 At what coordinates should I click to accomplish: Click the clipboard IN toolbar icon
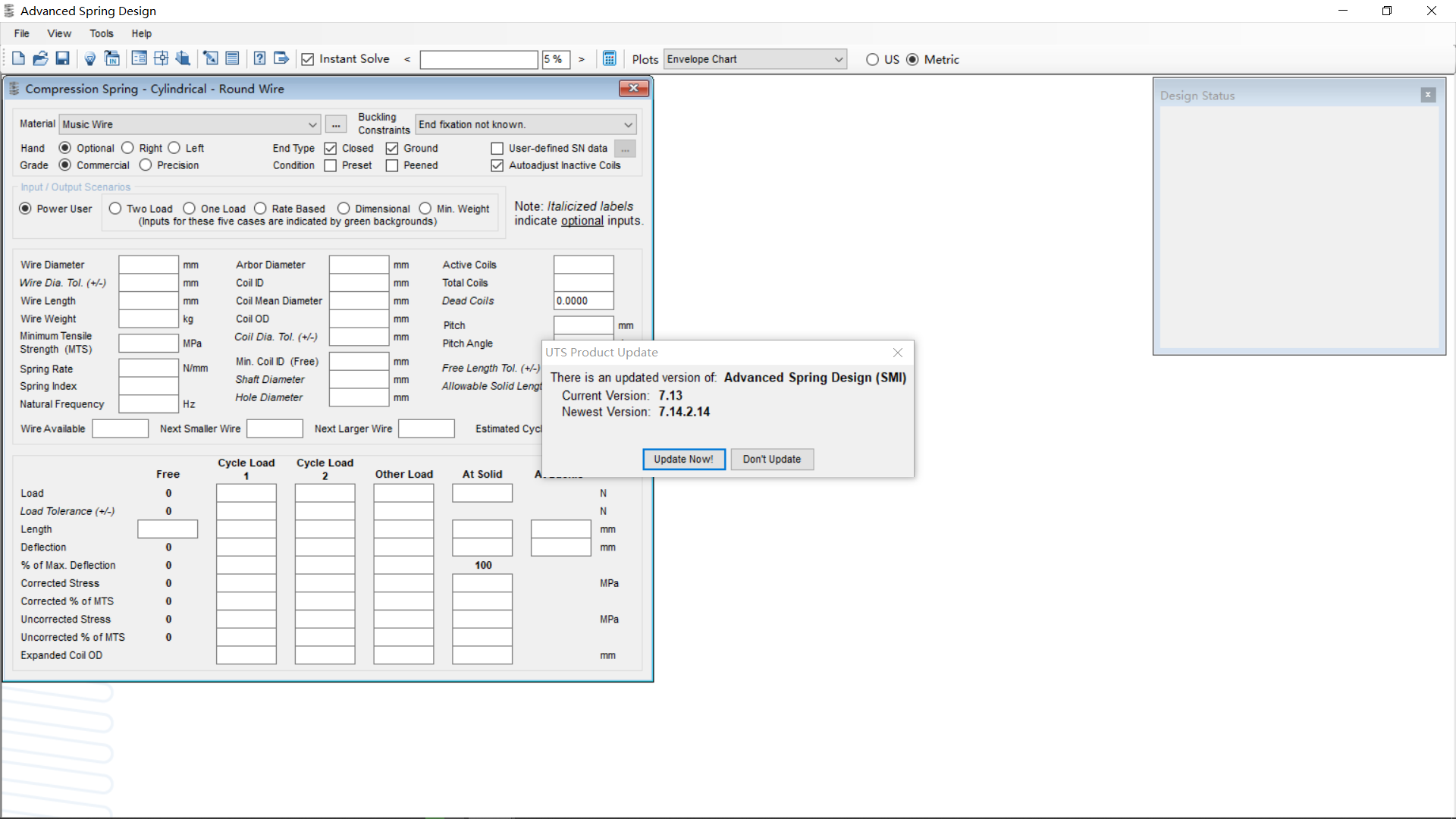[111, 58]
